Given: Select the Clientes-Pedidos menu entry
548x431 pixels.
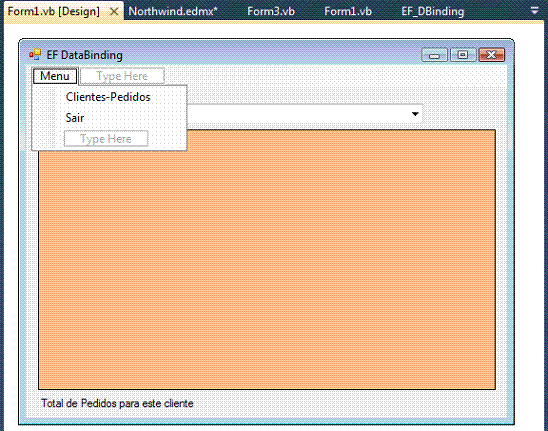Looking at the screenshot, I should 108,97.
